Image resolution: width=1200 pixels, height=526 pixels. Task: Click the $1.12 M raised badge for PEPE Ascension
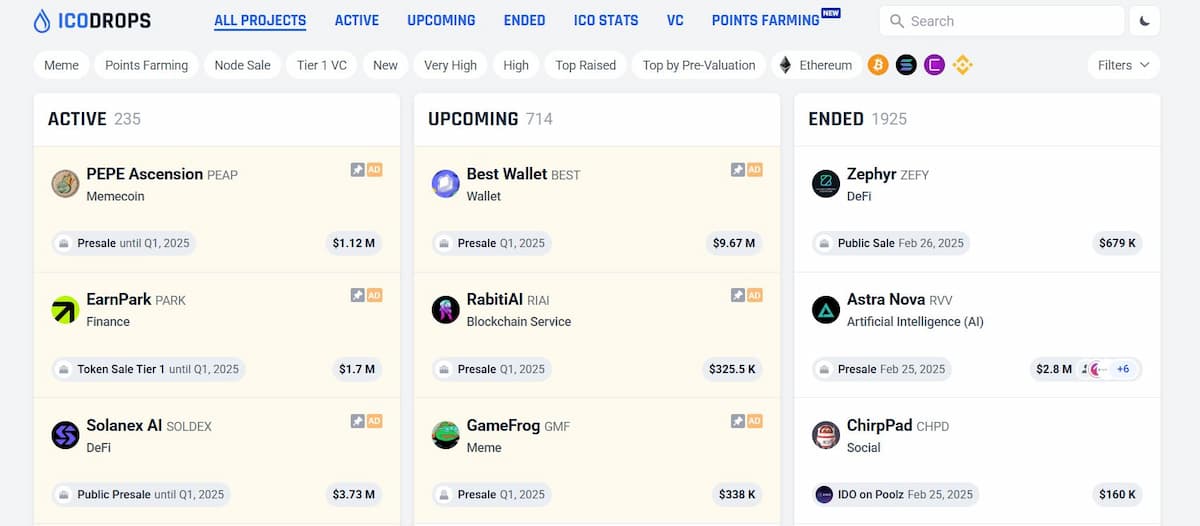click(353, 243)
